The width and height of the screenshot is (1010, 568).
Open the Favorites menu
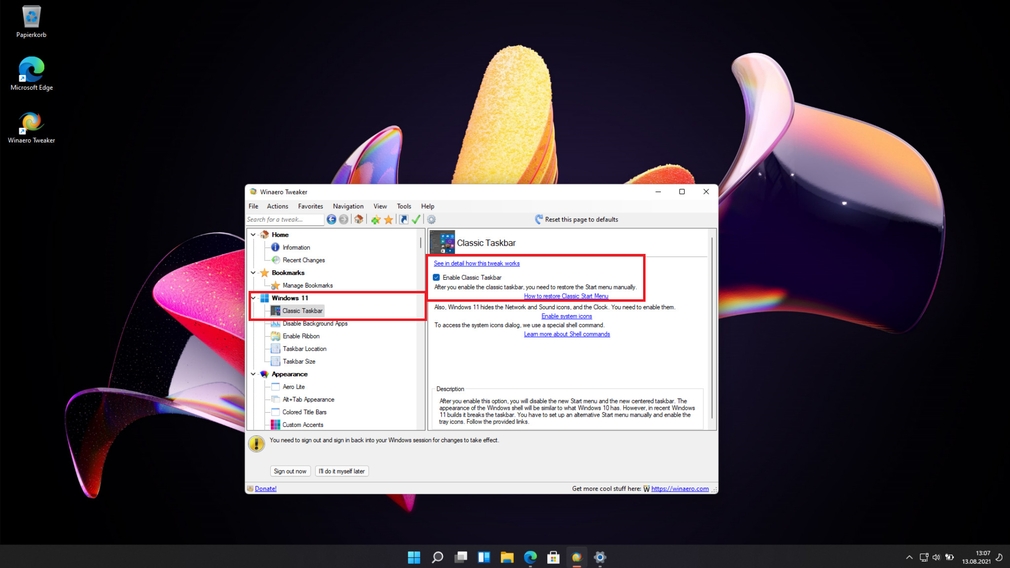pyautogui.click(x=310, y=206)
